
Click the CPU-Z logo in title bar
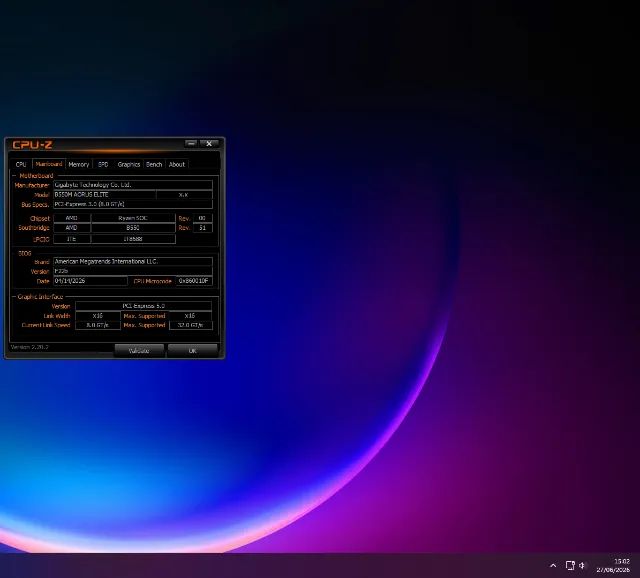click(32, 144)
